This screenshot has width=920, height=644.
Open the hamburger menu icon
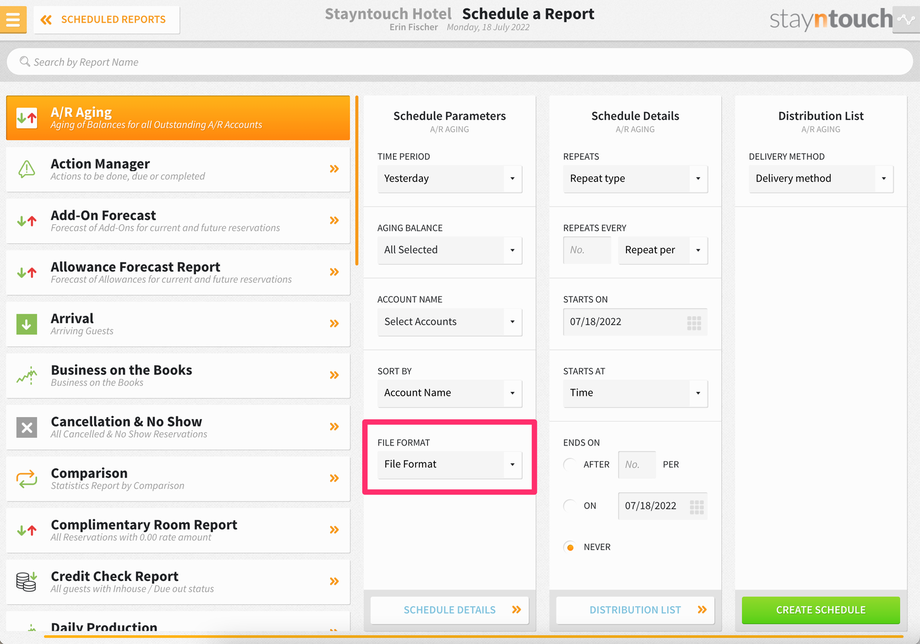(x=13, y=19)
